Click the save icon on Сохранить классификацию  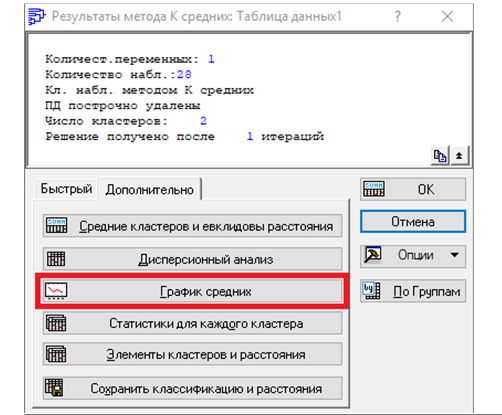point(54,387)
